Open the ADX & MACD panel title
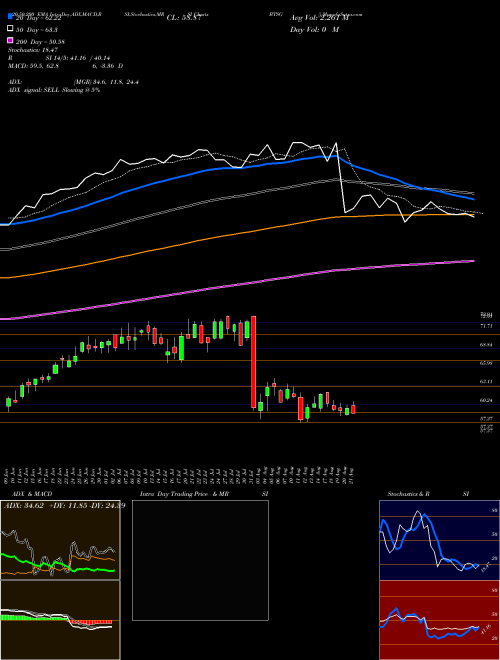 point(28,494)
